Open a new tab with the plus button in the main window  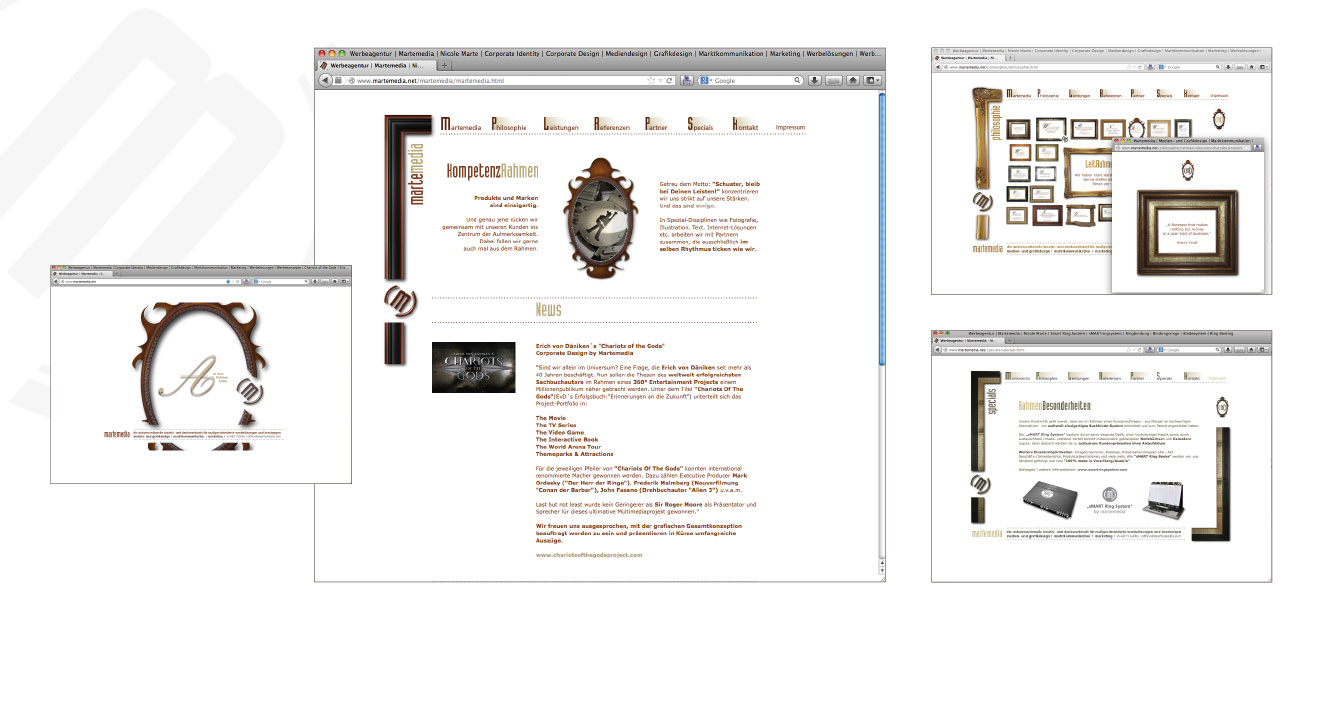[x=445, y=65]
